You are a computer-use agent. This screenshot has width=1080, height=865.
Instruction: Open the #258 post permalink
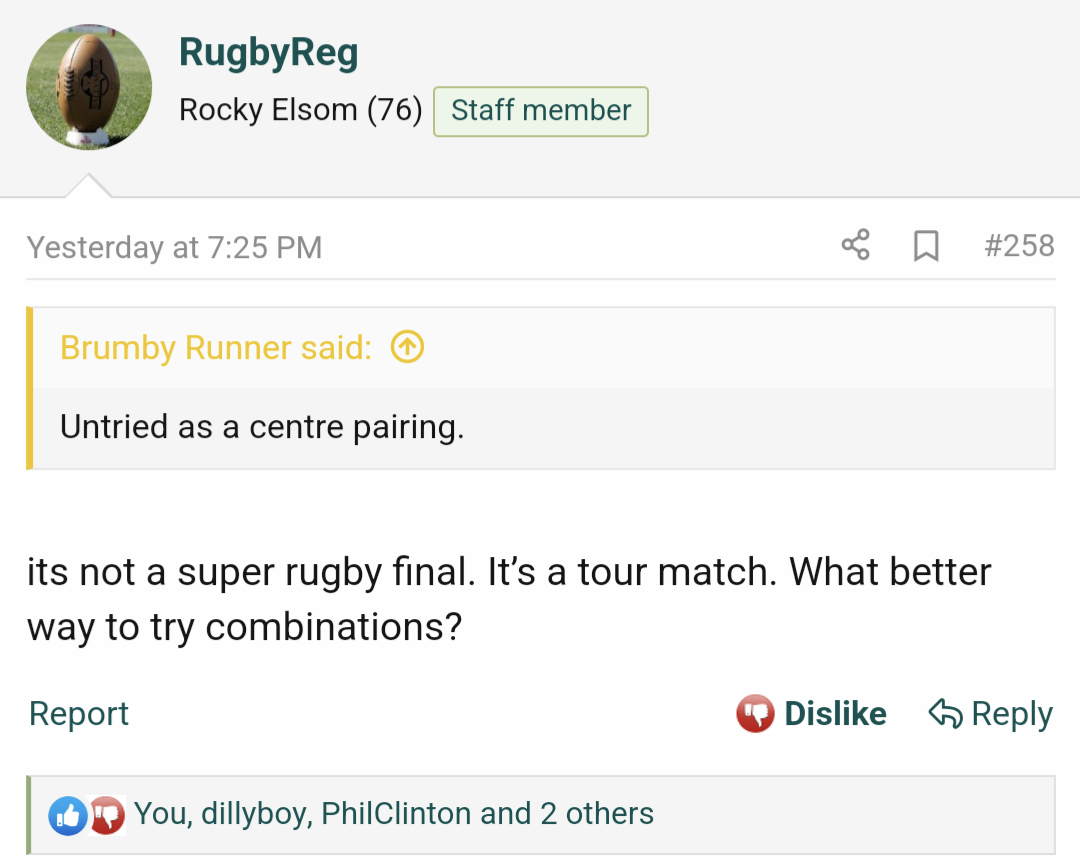point(1019,246)
